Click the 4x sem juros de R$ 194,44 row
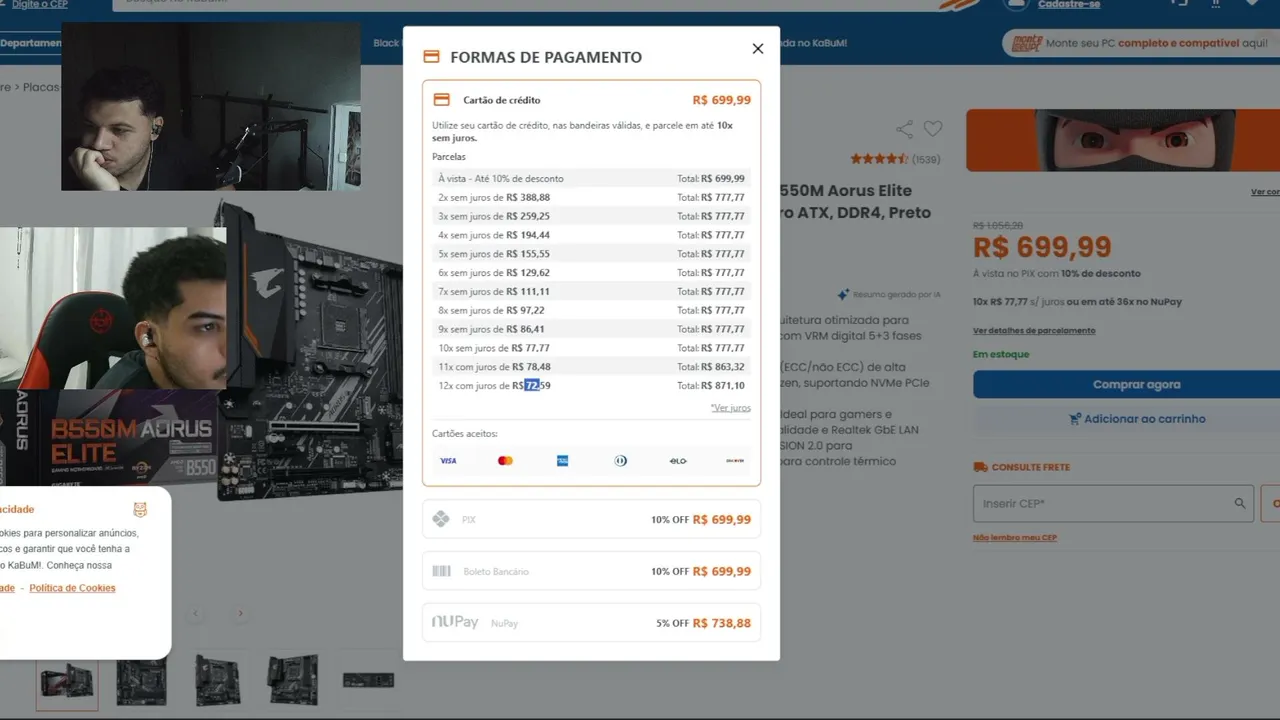1280x720 pixels. pos(592,235)
